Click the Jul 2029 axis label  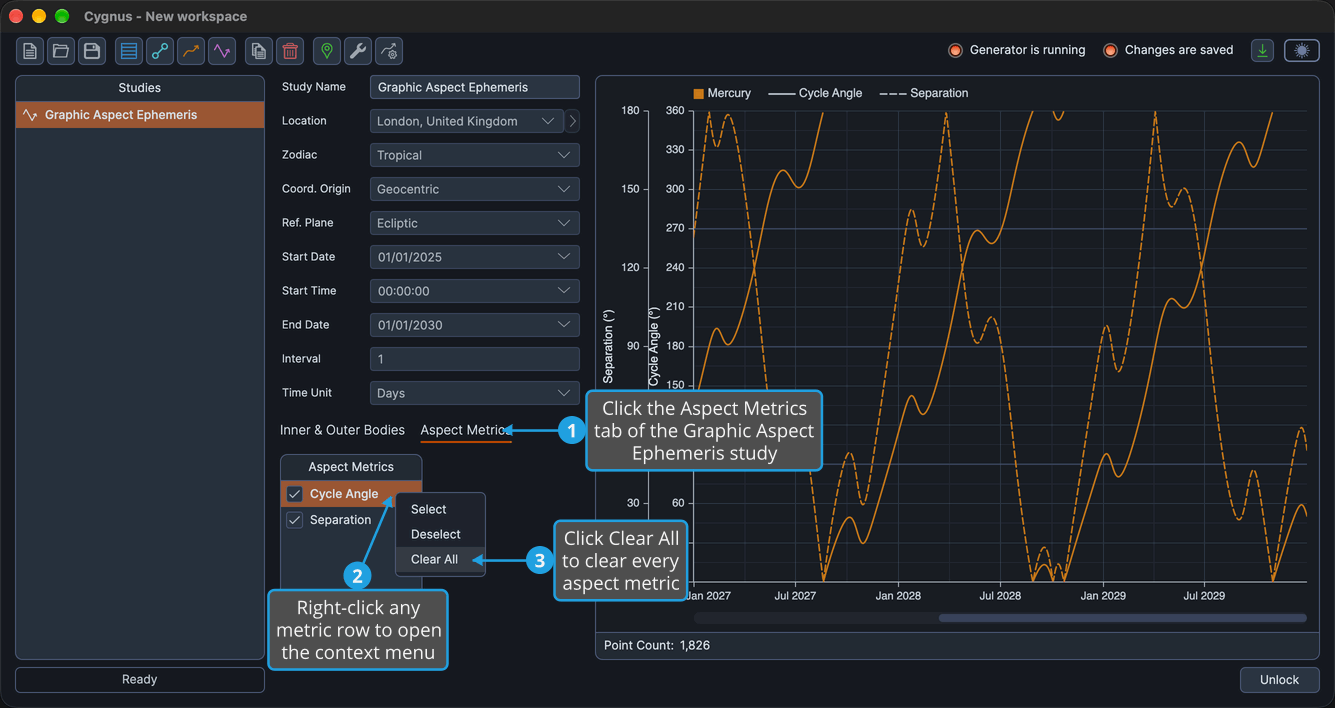click(x=1204, y=595)
